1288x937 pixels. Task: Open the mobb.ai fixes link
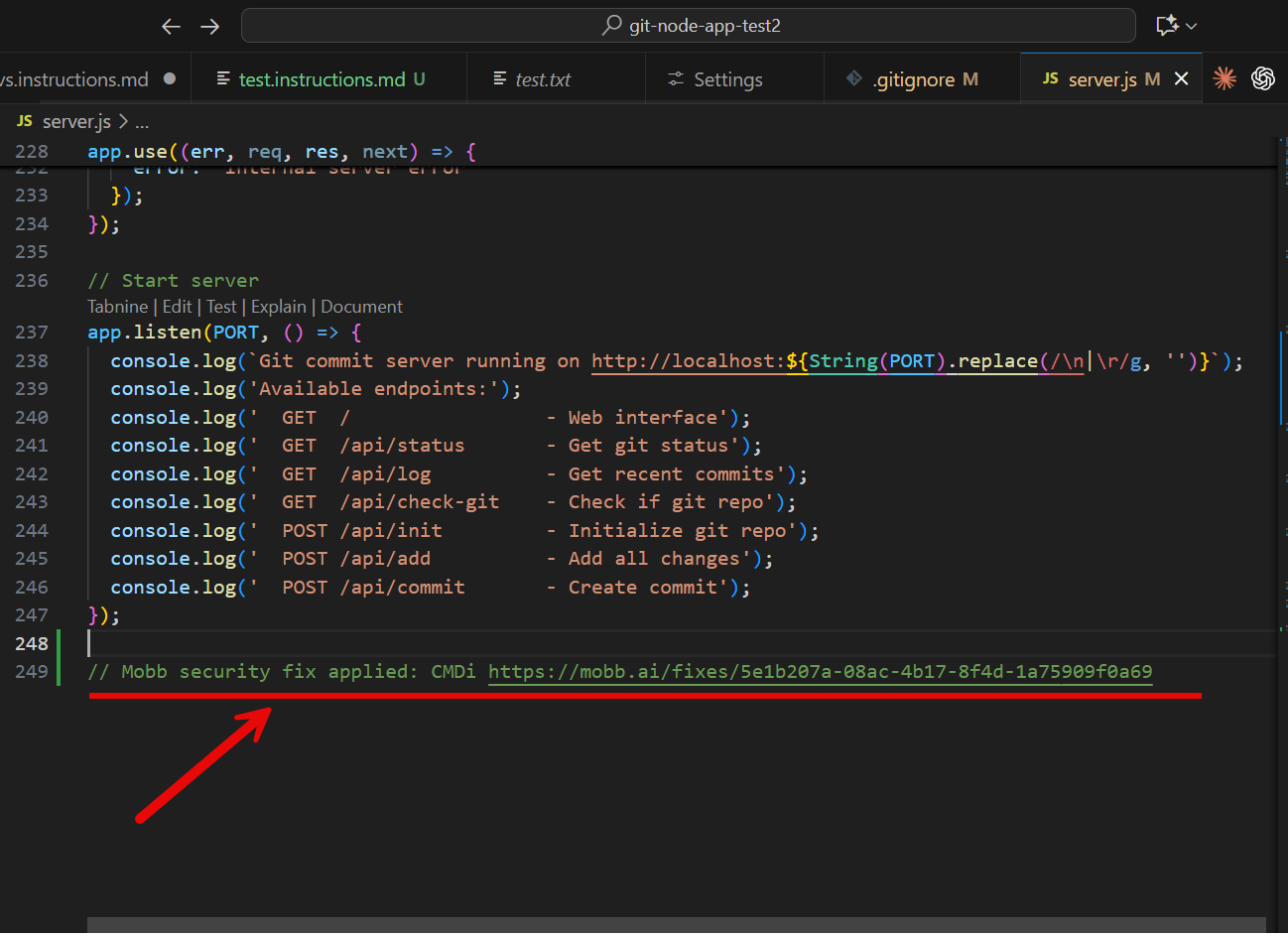[x=820, y=672]
